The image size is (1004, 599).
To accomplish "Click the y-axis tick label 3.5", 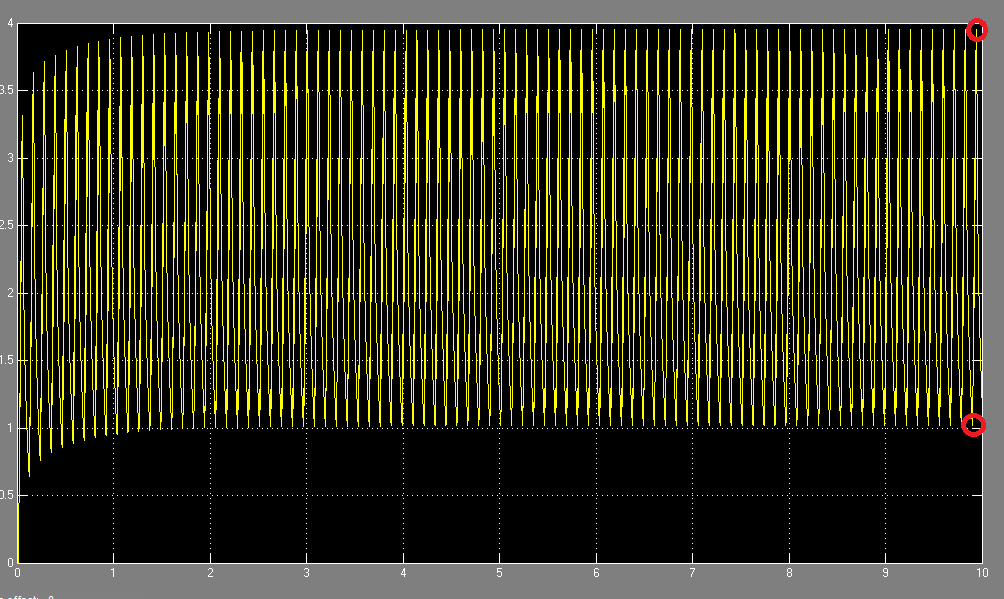I will click(6, 90).
